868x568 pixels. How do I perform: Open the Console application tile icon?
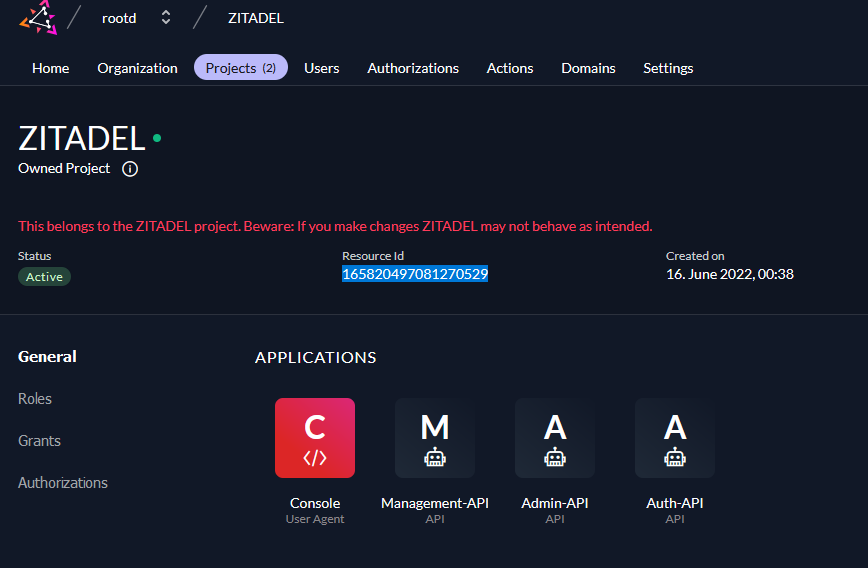315,438
